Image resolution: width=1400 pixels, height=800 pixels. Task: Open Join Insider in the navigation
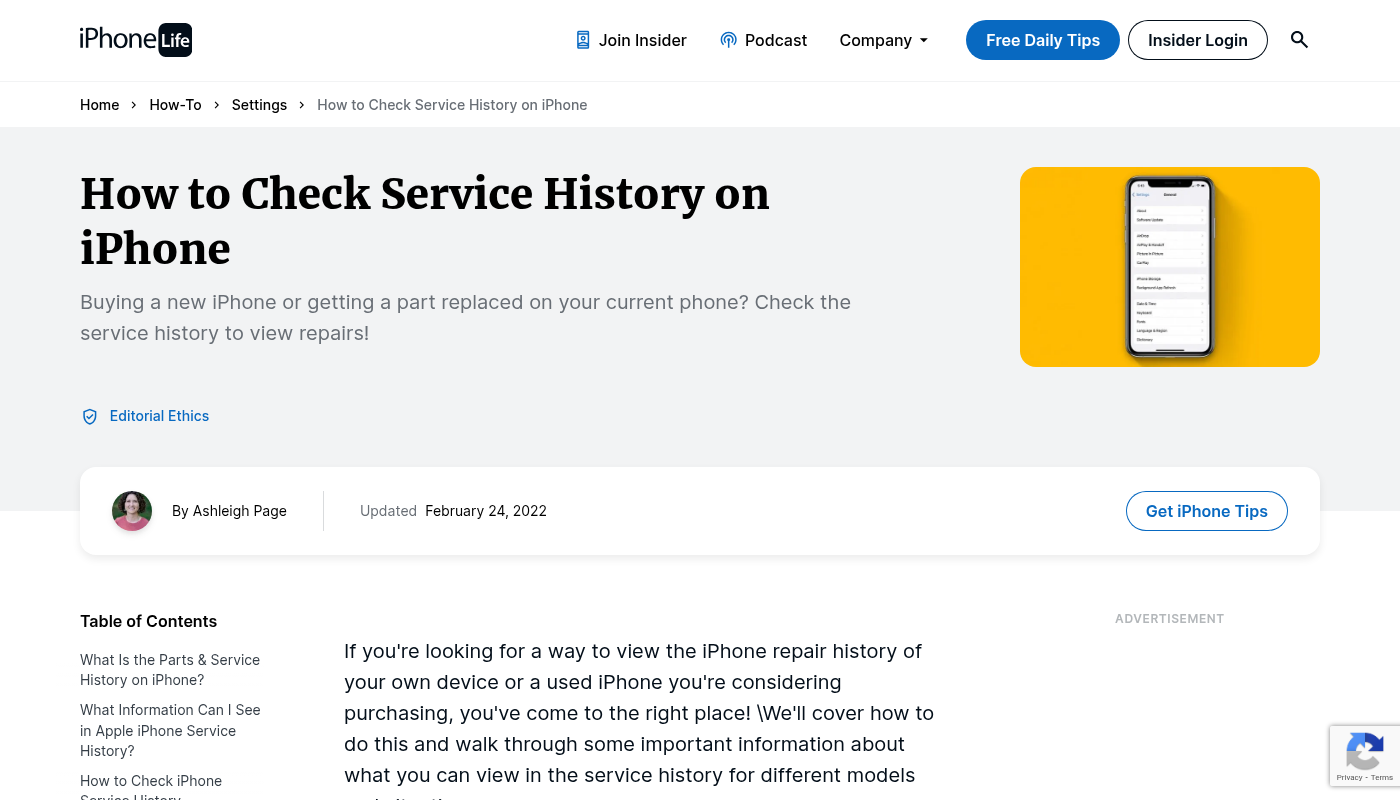point(642,40)
